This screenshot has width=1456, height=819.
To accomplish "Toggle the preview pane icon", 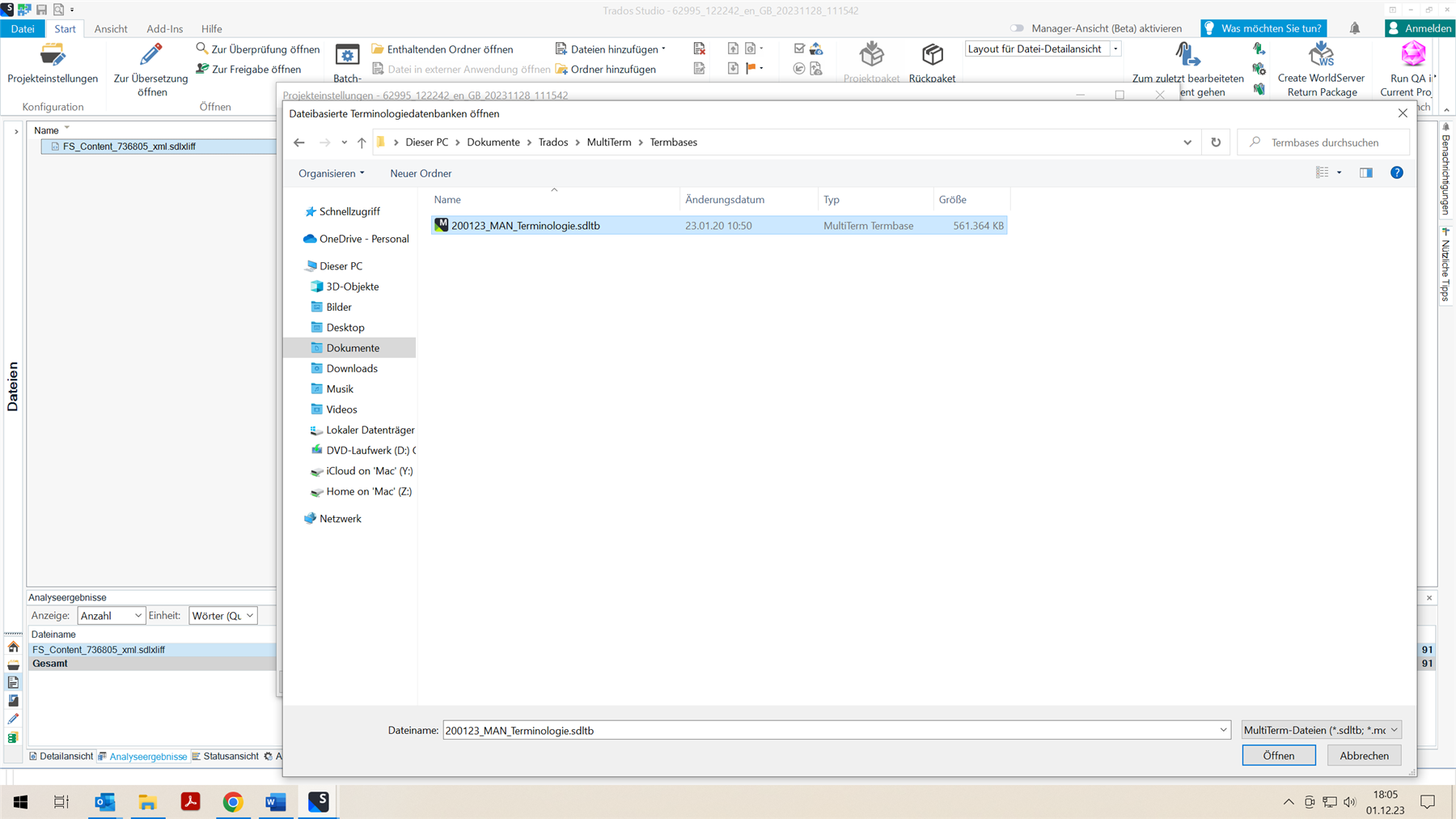I will 1366,172.
